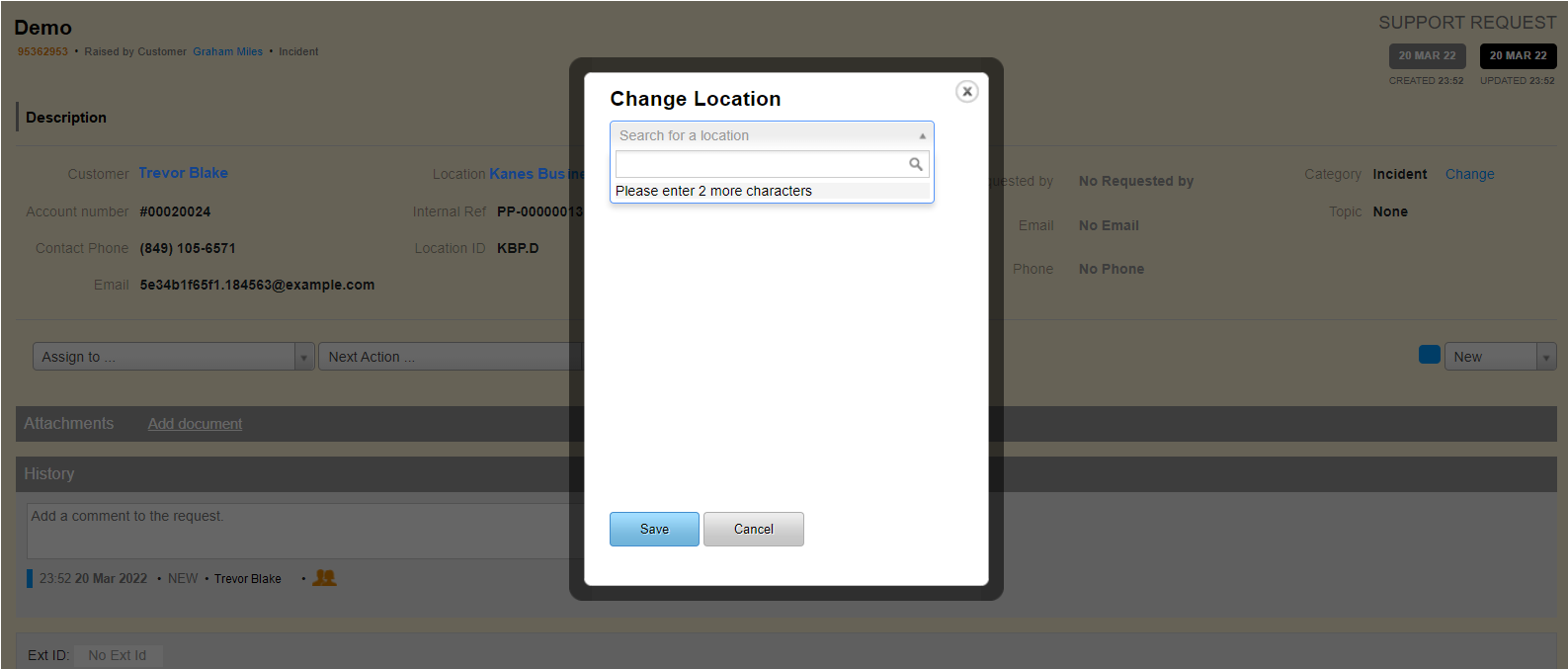Edit the No Ext Id field

[x=118, y=655]
